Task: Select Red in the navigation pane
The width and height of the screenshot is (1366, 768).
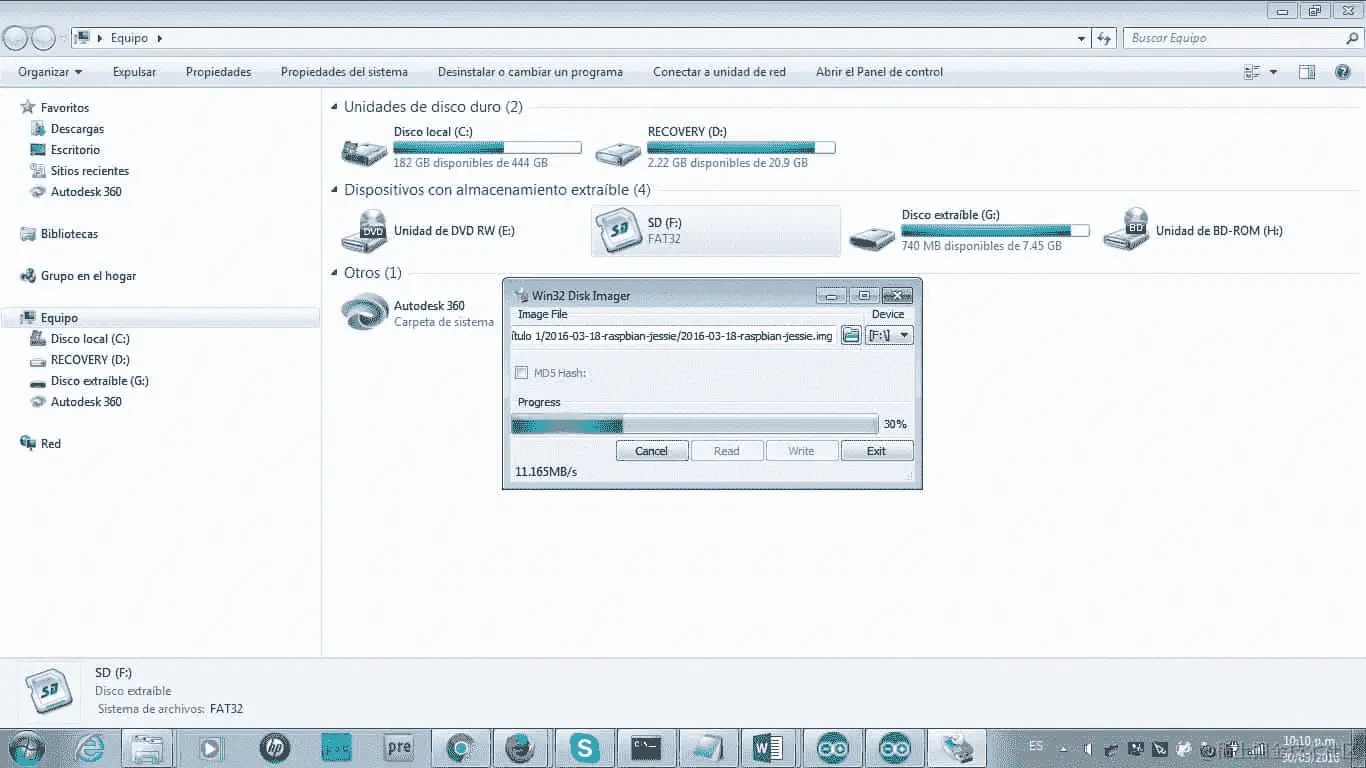Action: [50, 444]
